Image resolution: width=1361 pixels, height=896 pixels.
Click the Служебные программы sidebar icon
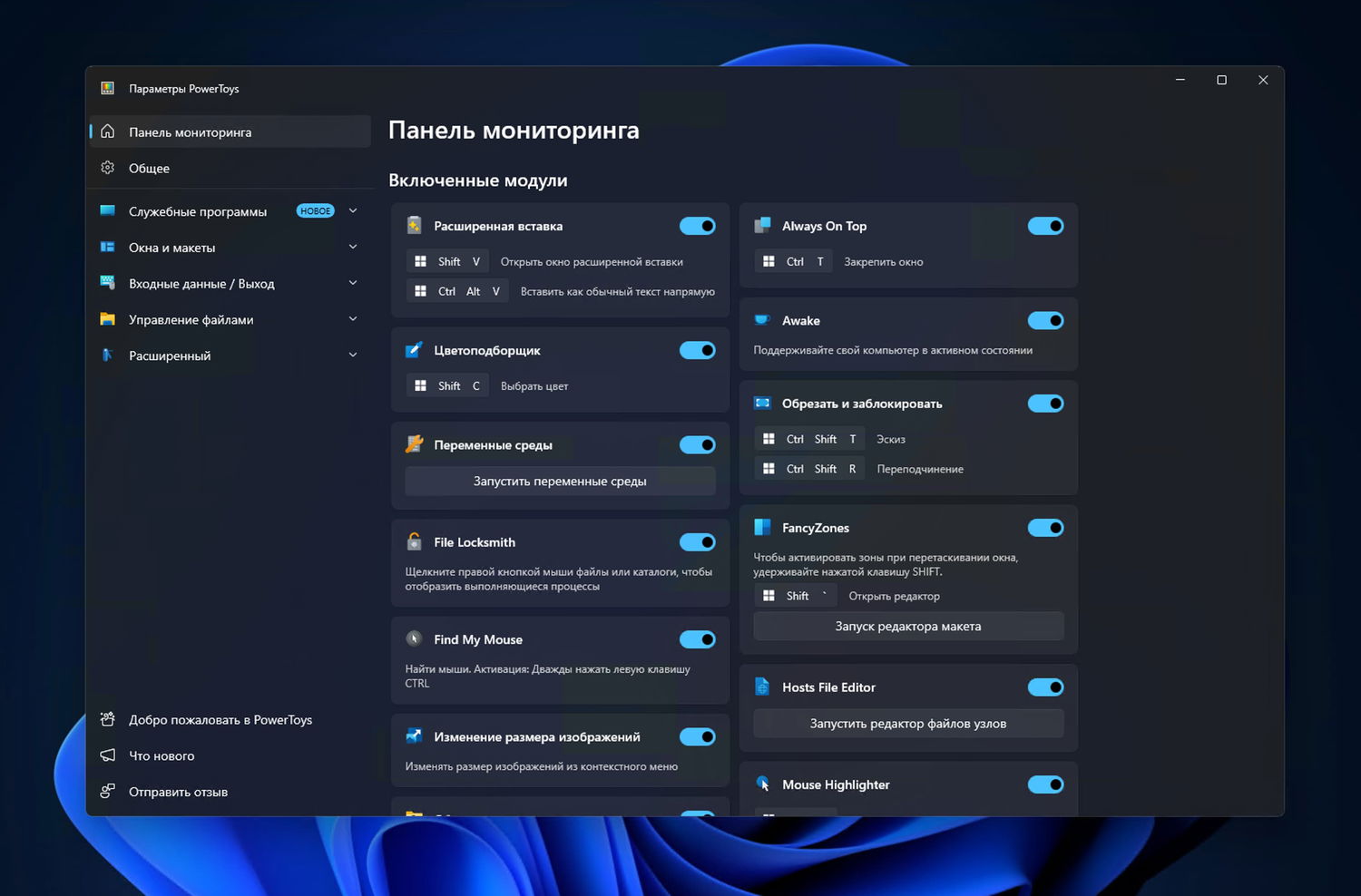point(107,210)
